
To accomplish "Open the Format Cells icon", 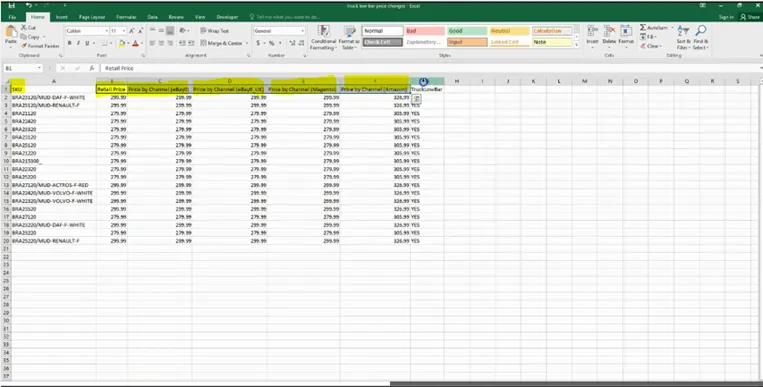I will point(626,32).
